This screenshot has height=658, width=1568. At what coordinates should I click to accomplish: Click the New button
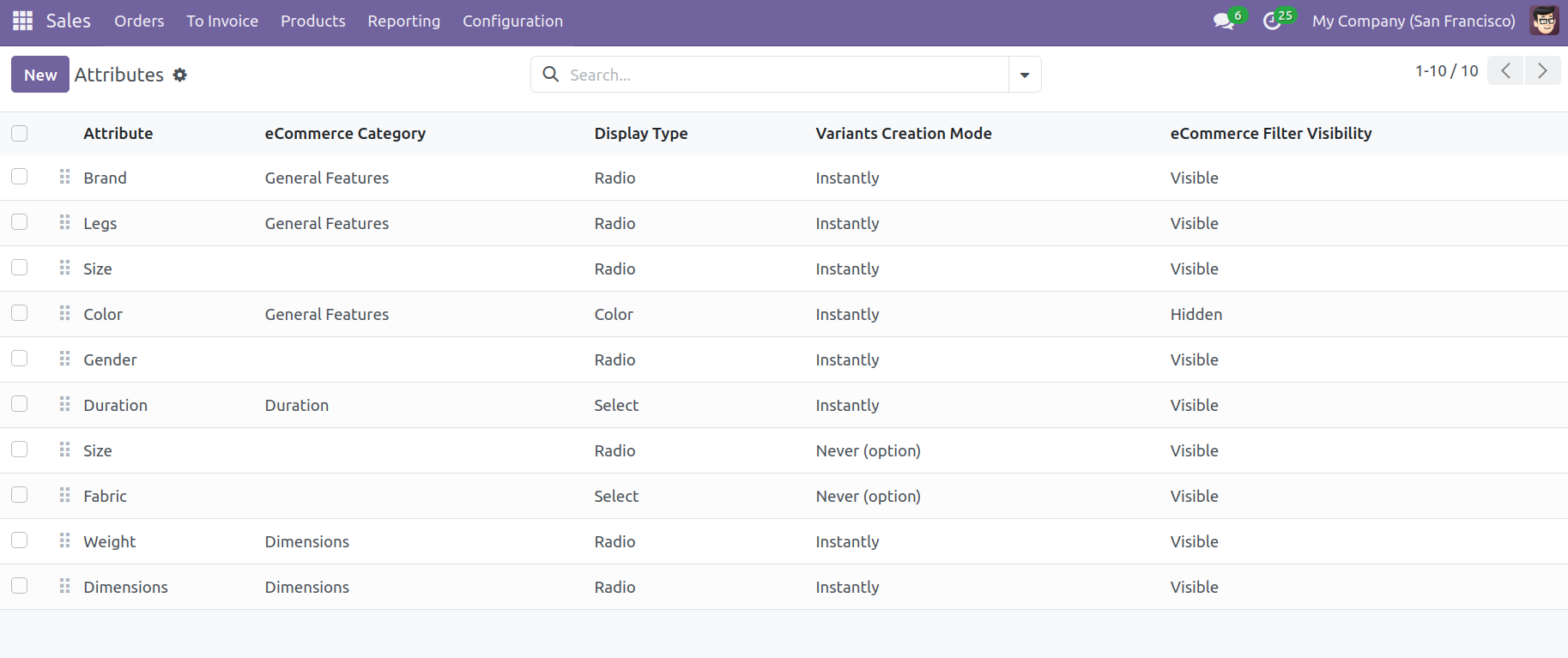(x=40, y=75)
